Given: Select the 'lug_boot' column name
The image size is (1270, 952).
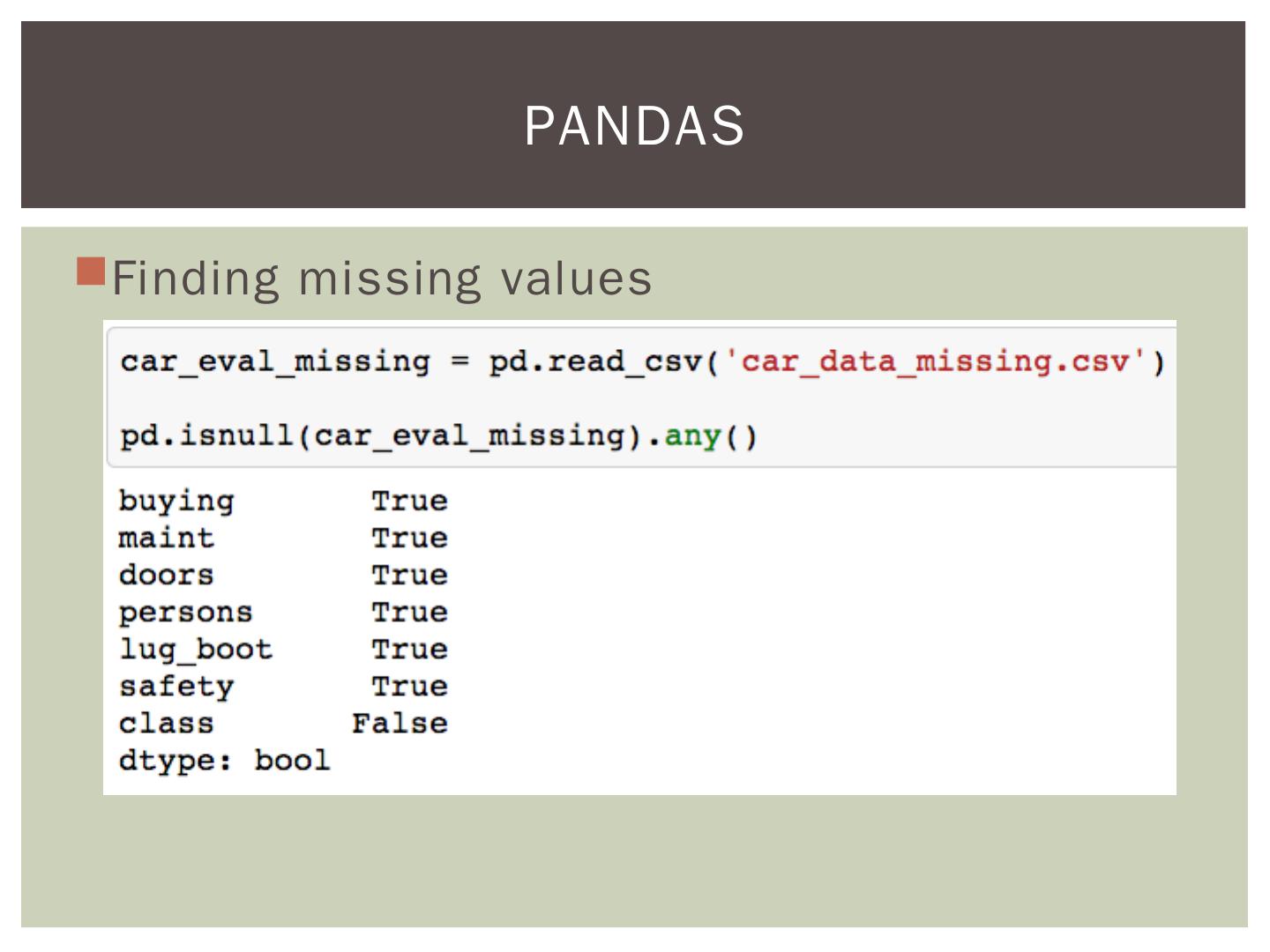Looking at the screenshot, I should pyautogui.click(x=196, y=649).
